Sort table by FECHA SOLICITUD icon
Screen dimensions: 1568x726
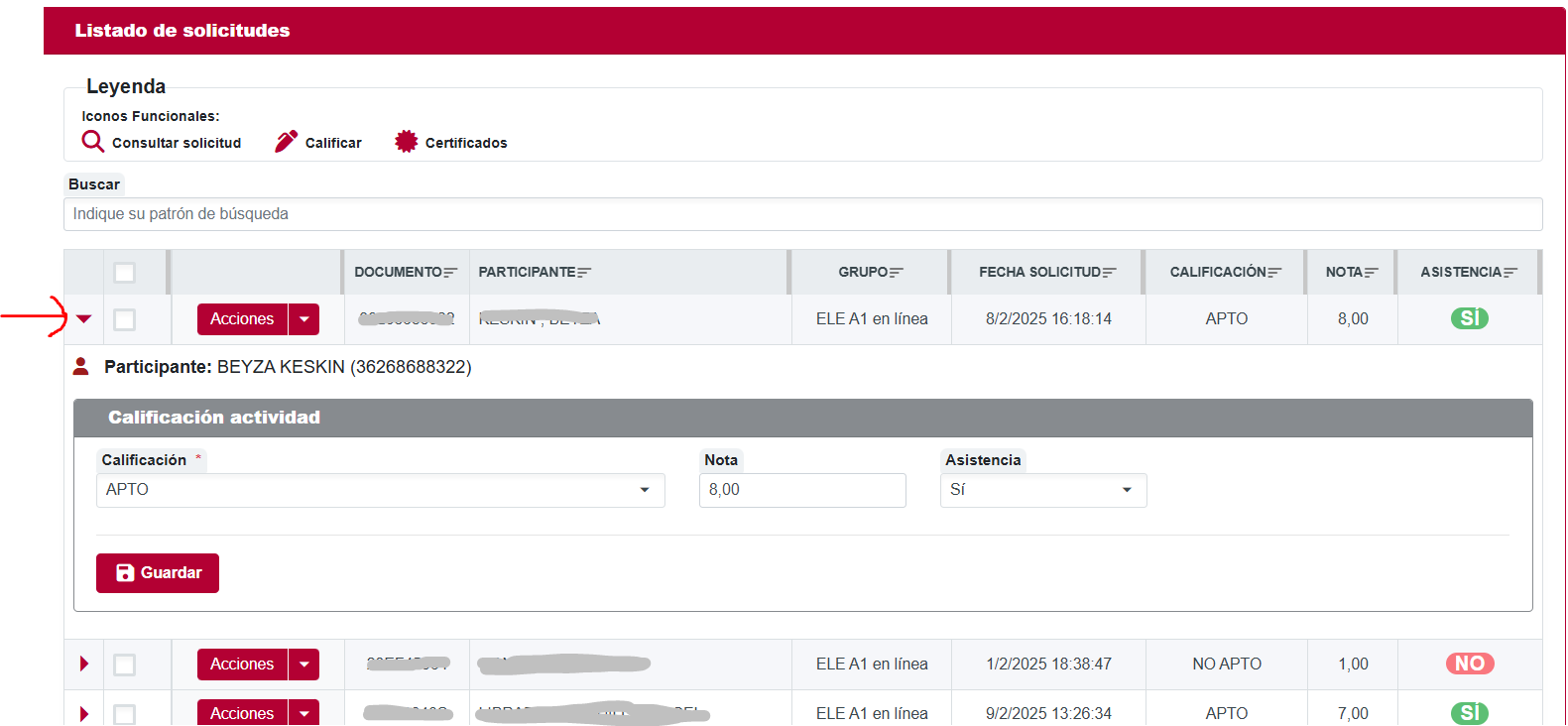pyautogui.click(x=1109, y=273)
